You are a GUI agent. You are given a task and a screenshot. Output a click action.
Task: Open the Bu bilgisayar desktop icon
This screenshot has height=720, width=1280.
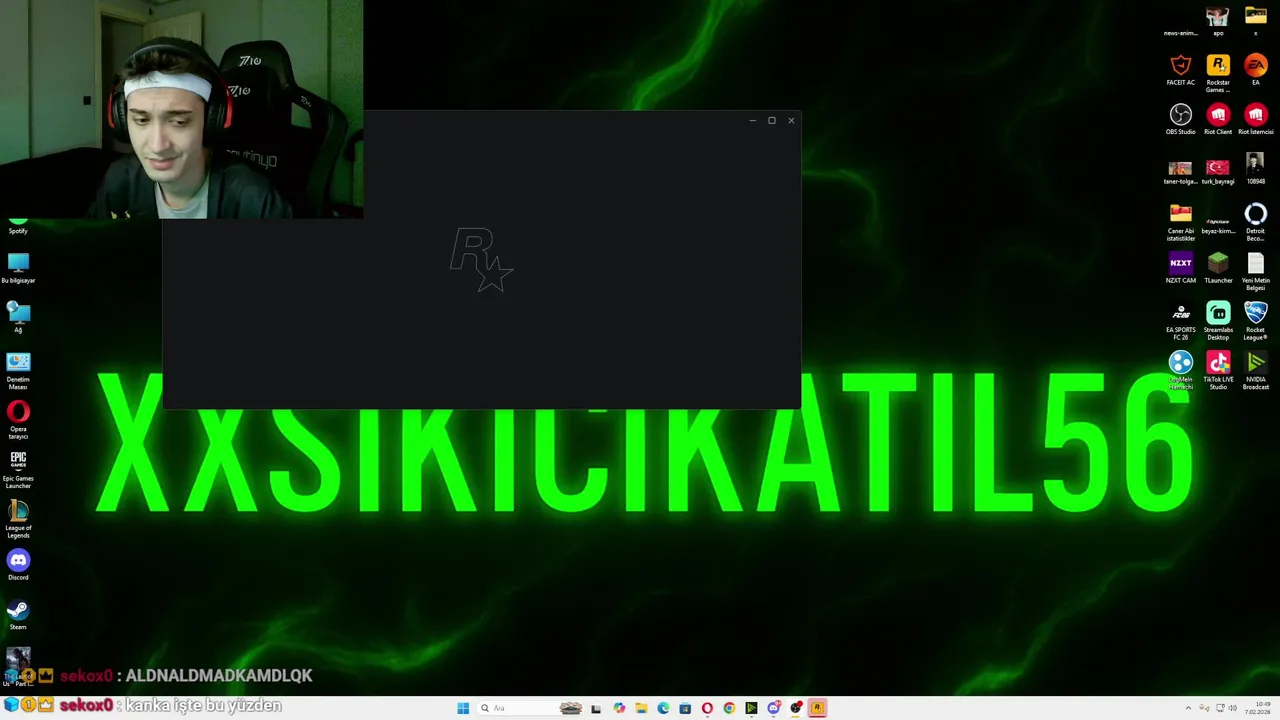(18, 268)
